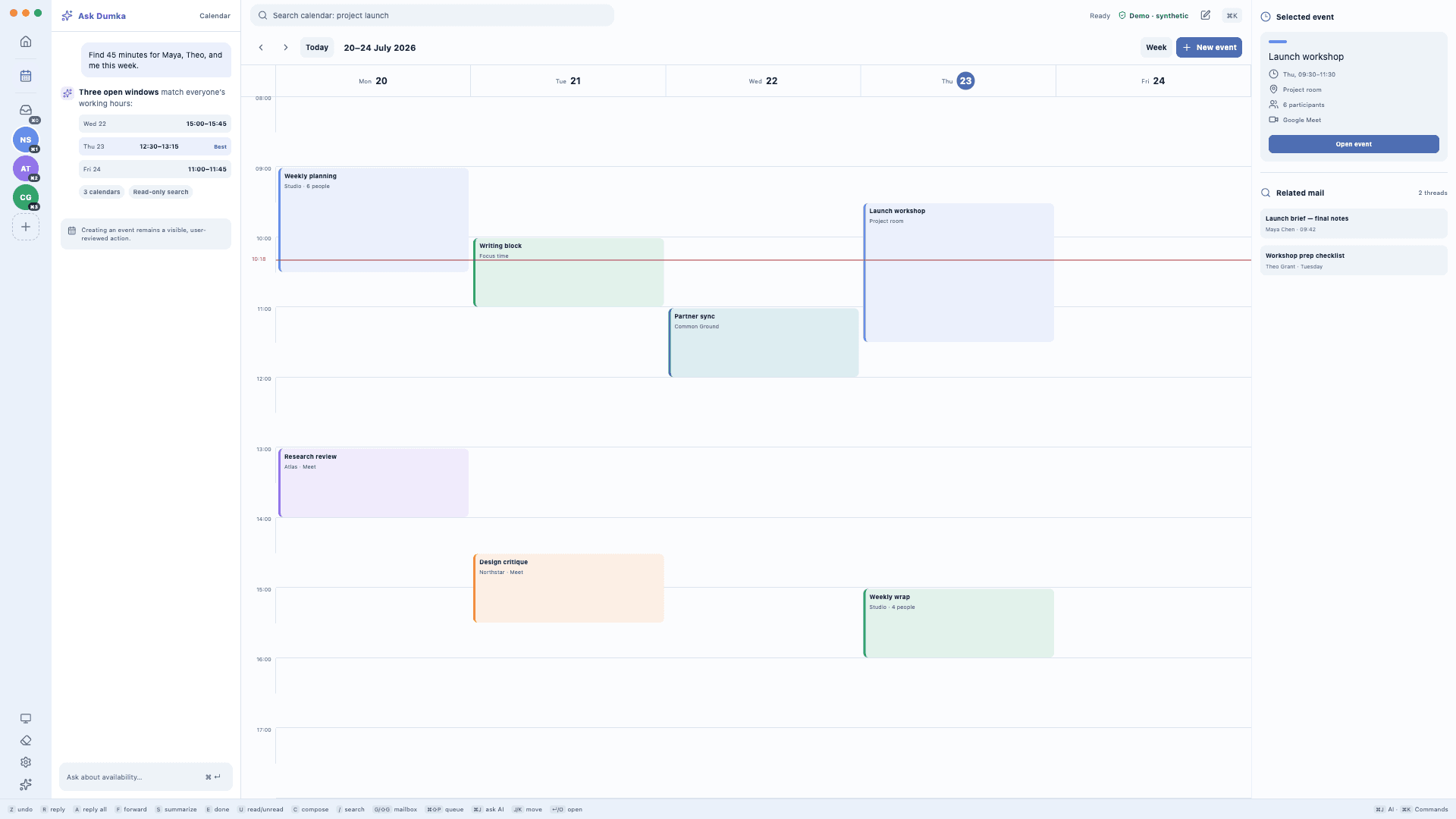Click the Read-only search chip
Screen dimensions: 1456x819
(x=161, y=192)
